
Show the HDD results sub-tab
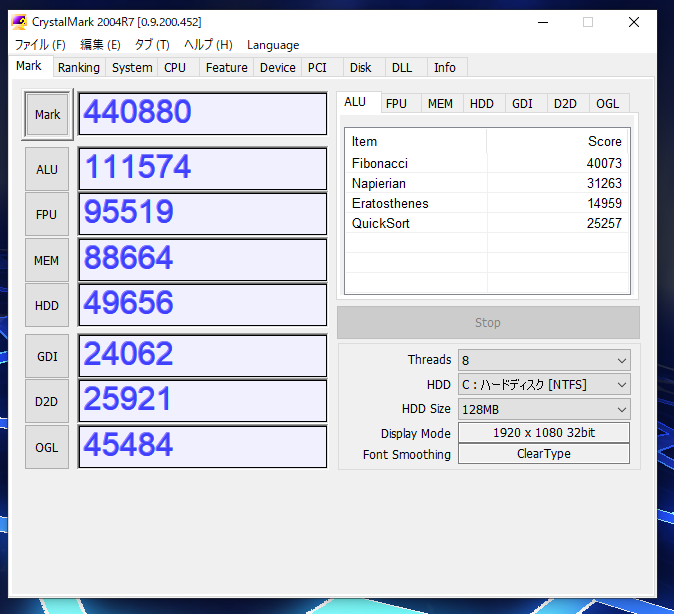[x=482, y=104]
